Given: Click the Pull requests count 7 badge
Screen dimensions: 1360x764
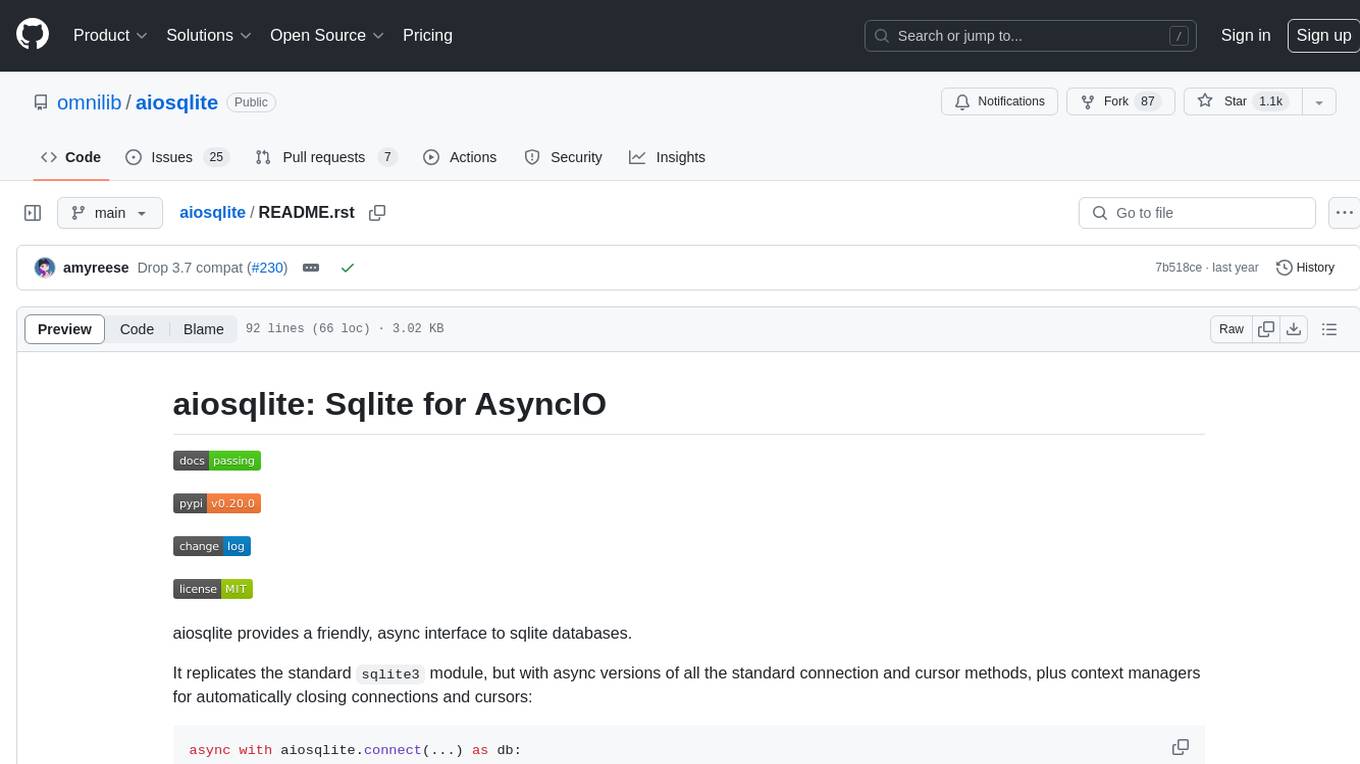Looking at the screenshot, I should pyautogui.click(x=388, y=157).
